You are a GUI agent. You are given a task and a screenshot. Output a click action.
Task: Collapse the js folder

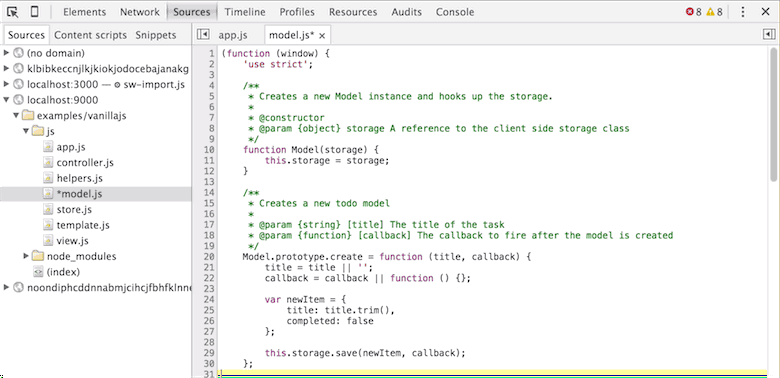(x=26, y=131)
